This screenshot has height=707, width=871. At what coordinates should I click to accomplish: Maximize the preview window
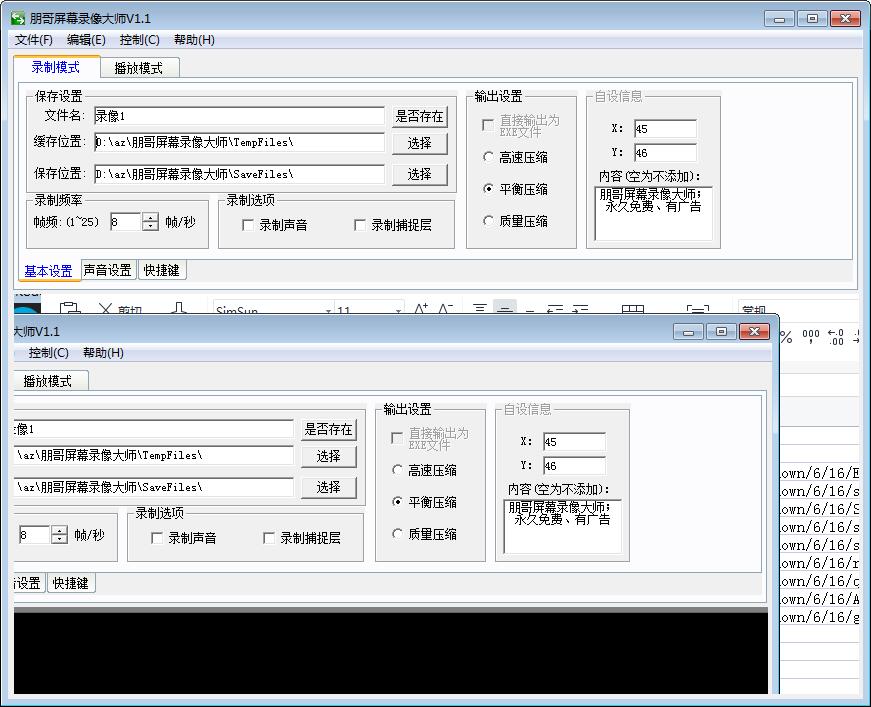tap(722, 332)
